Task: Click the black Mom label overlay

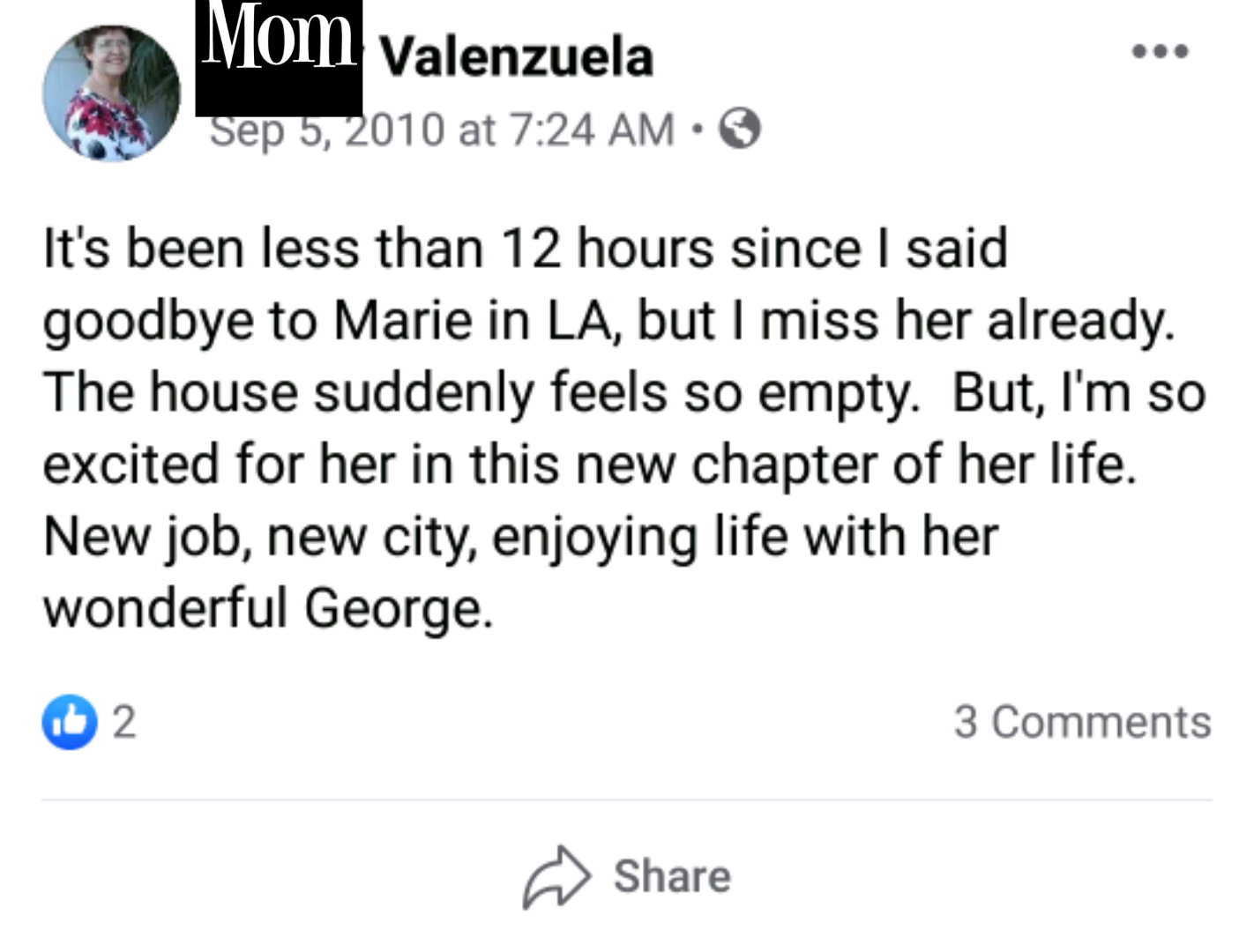Action: pyautogui.click(x=279, y=58)
